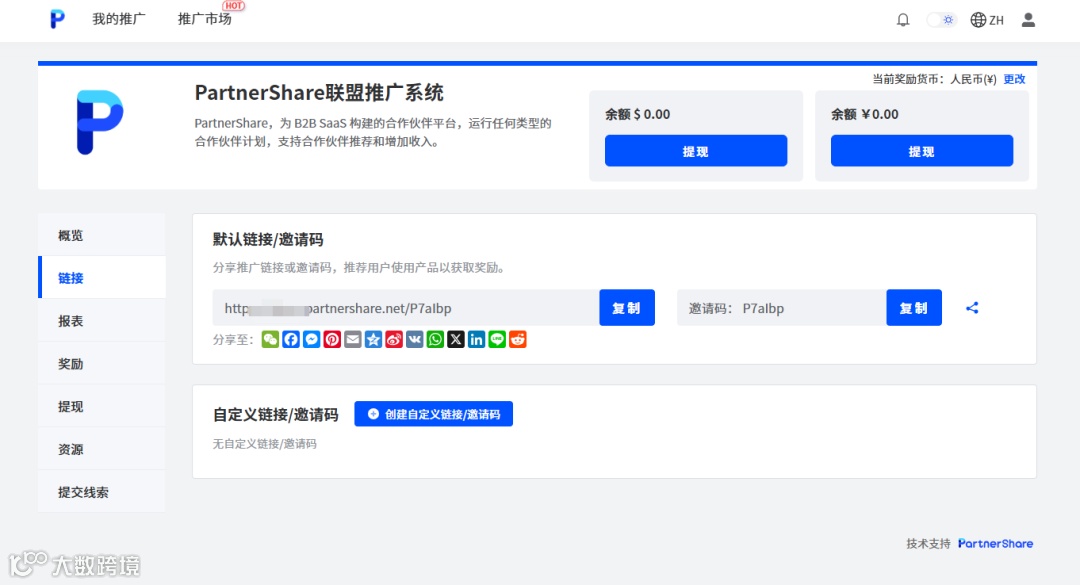Open the ZH language selector

tap(987, 20)
